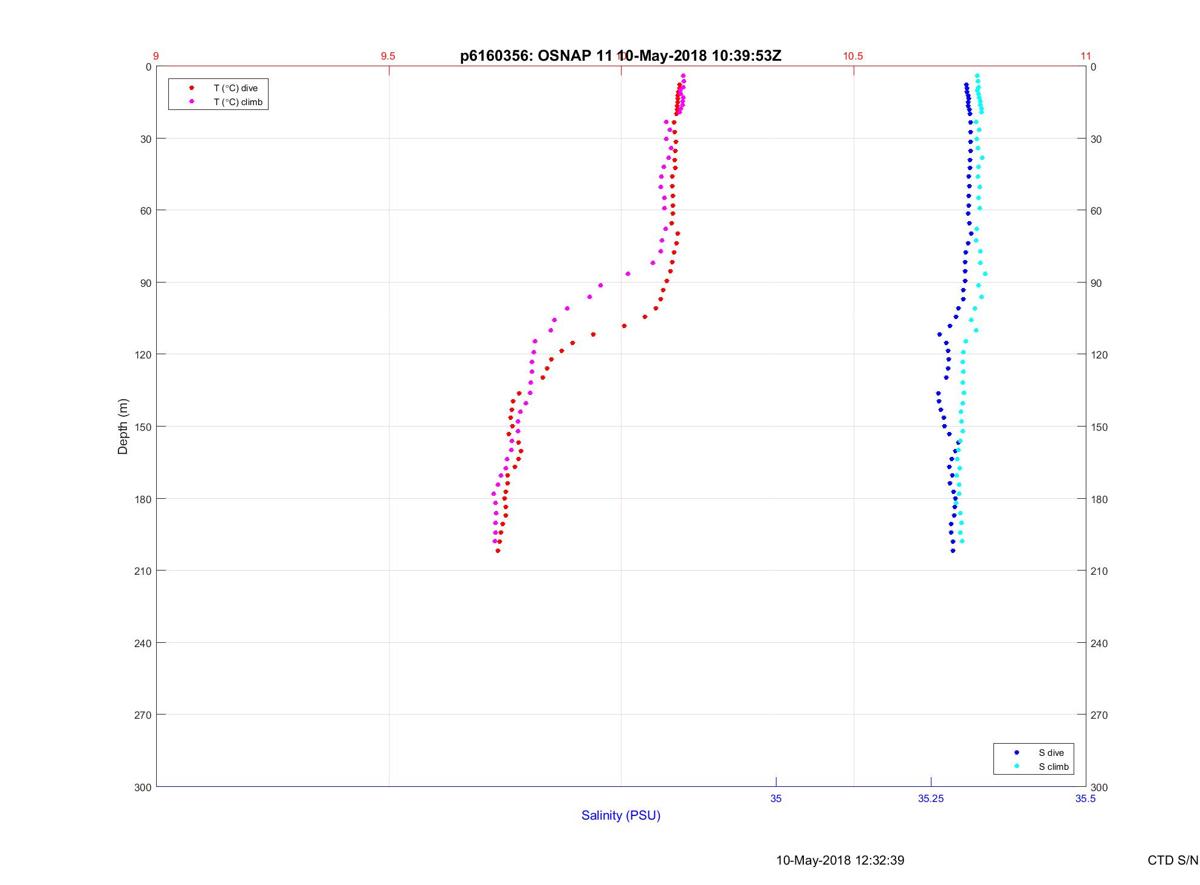This screenshot has height=885, width=1200.
Task: Click the left-axis depth tick label '60'
Action: 144,211
